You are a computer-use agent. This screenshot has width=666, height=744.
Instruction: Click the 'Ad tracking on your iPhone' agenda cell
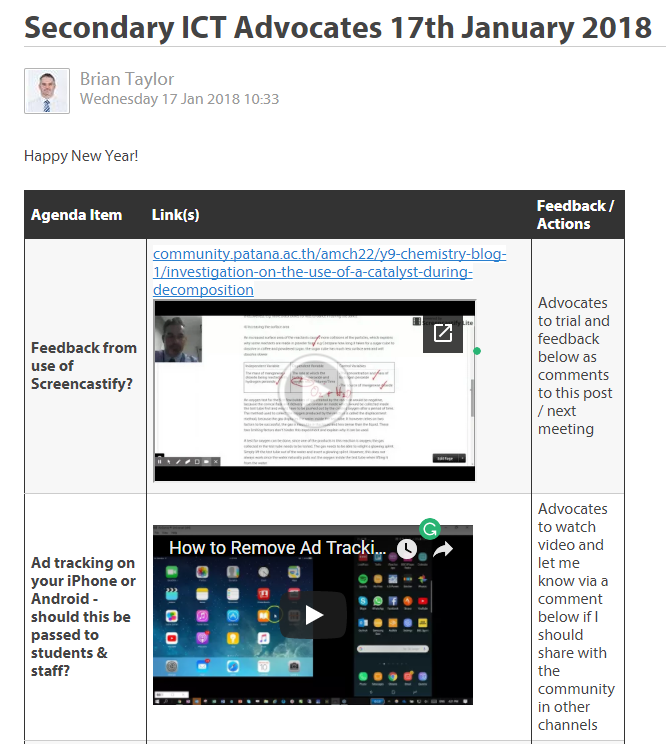tap(84, 616)
